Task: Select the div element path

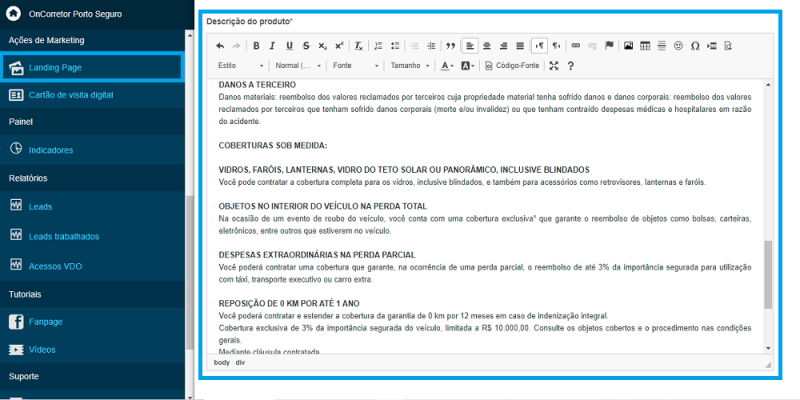Action: click(240, 362)
